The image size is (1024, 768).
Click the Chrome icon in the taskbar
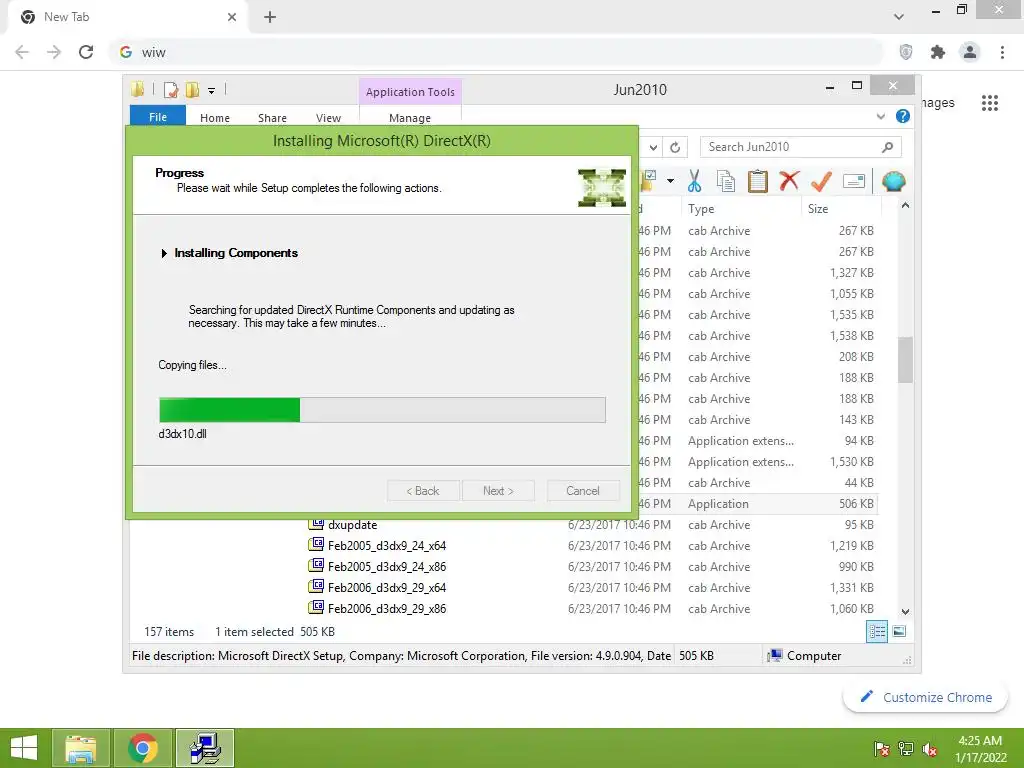(x=143, y=748)
